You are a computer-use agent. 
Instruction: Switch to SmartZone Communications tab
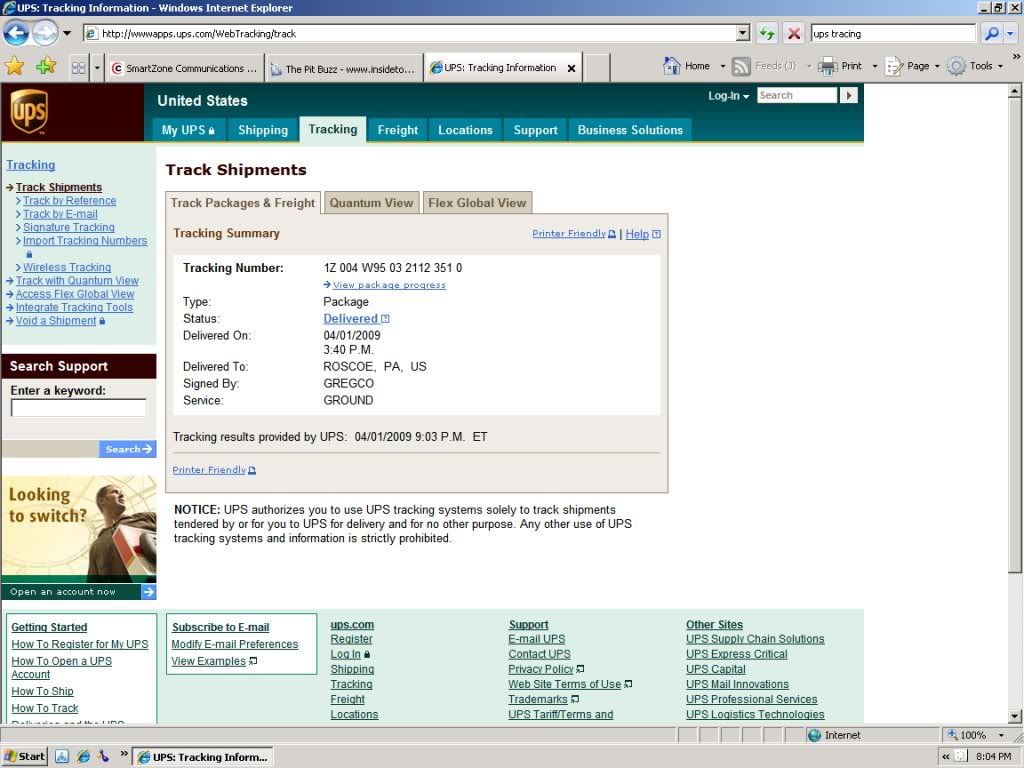(x=185, y=68)
